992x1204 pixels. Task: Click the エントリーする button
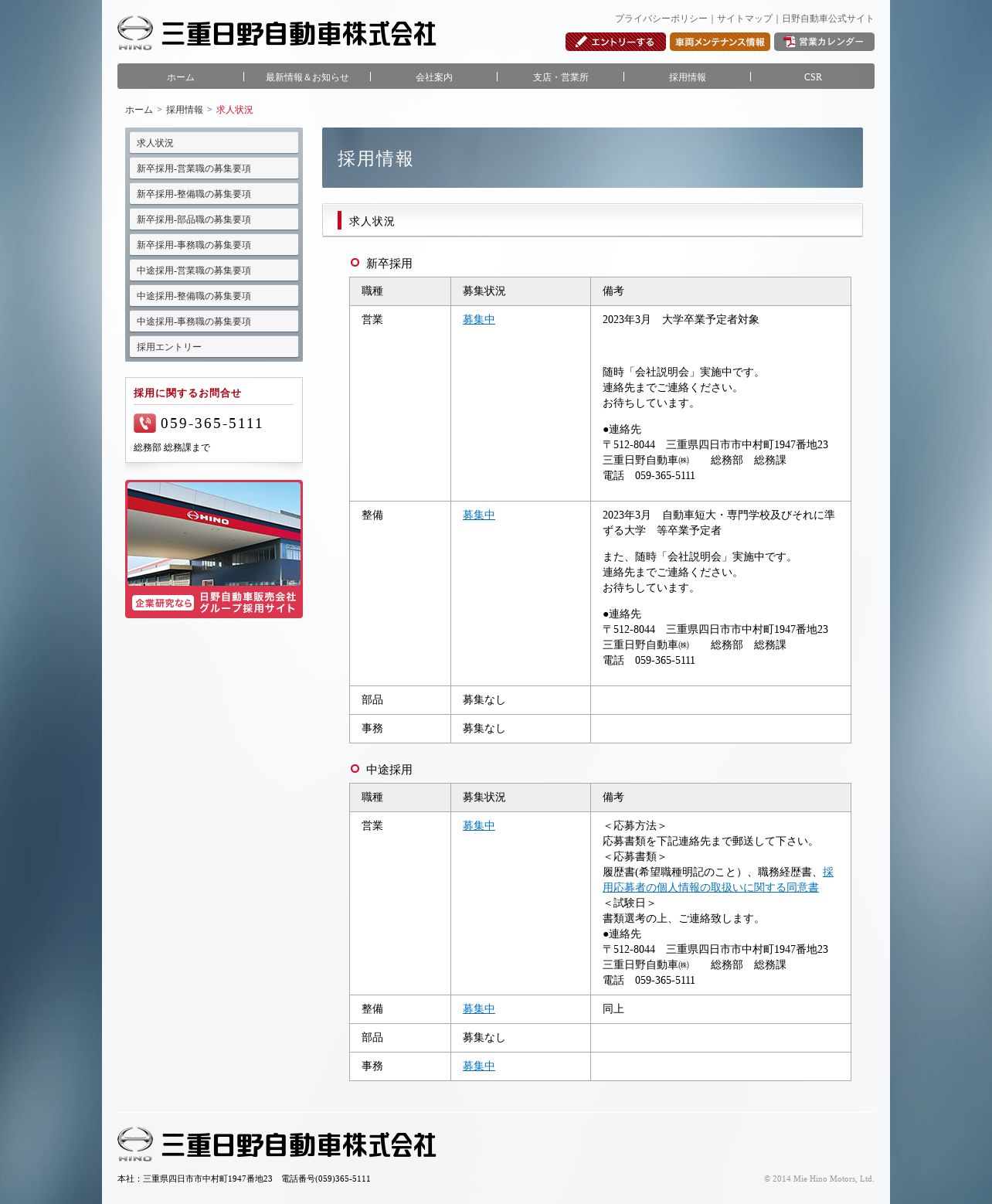tap(615, 42)
